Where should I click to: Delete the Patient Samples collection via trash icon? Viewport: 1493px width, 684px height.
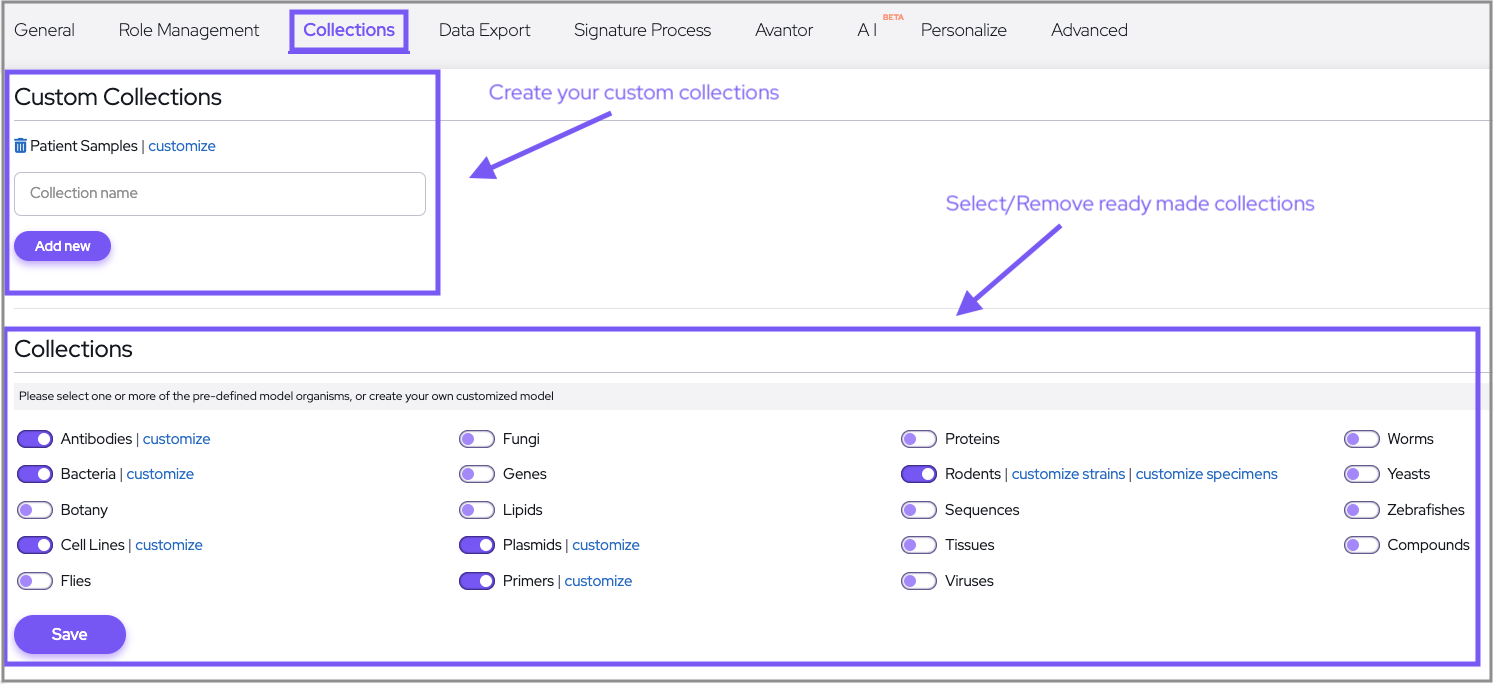pyautogui.click(x=21, y=146)
